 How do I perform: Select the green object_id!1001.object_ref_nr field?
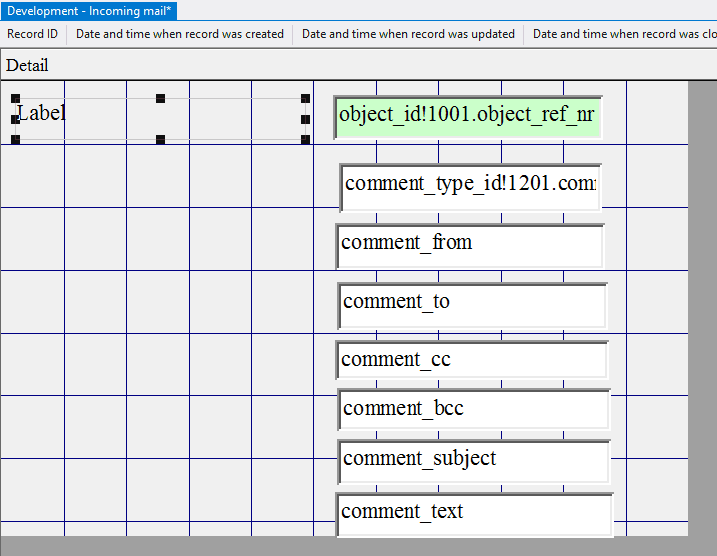[468, 117]
